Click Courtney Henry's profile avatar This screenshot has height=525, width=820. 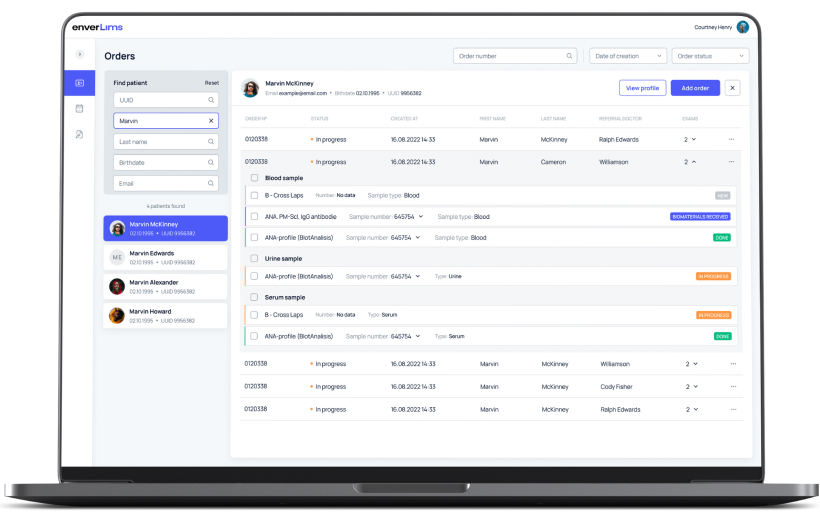click(x=742, y=27)
